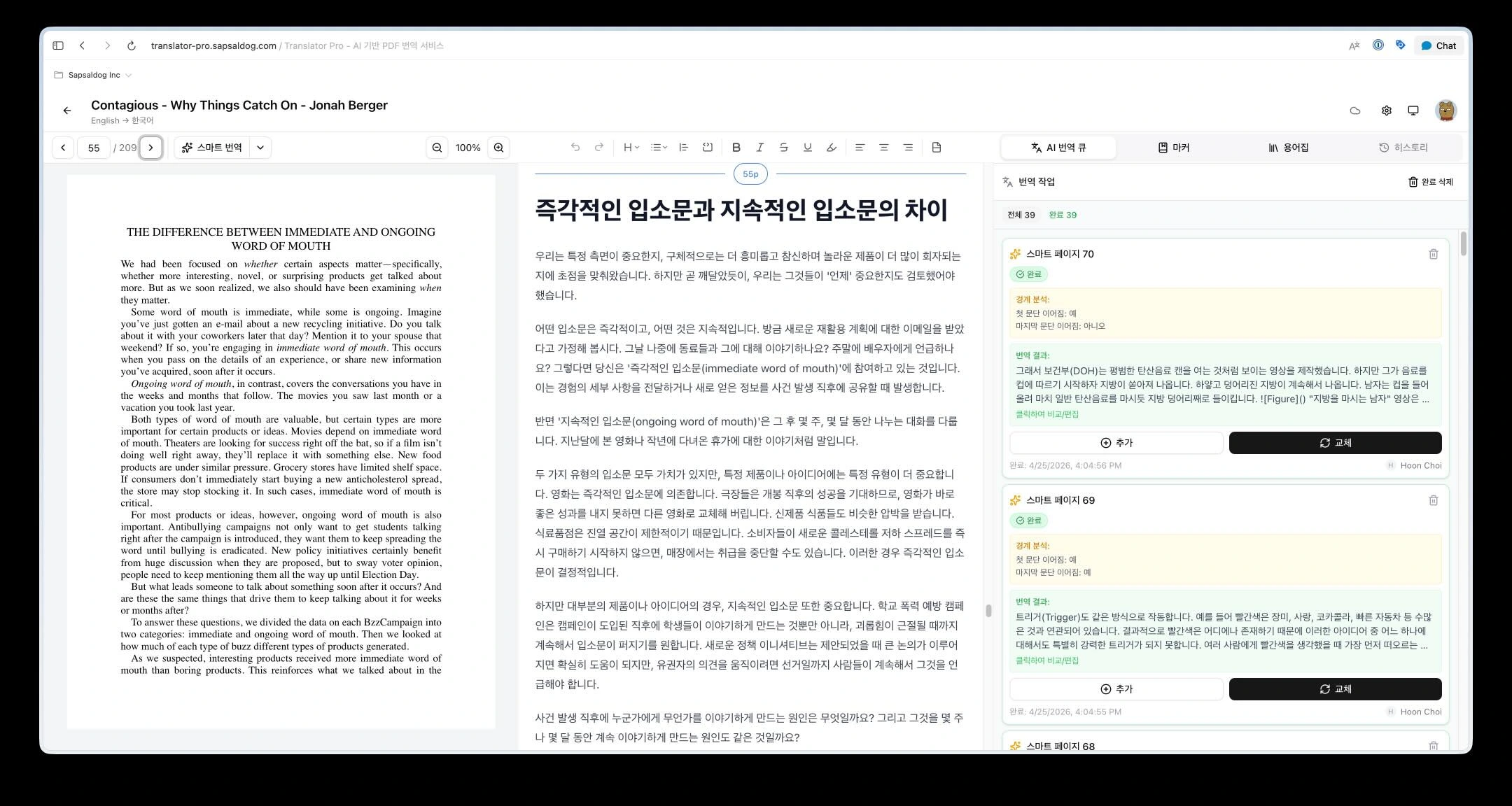Toggle underline formatting
The image size is (1512, 806).
tap(807, 148)
